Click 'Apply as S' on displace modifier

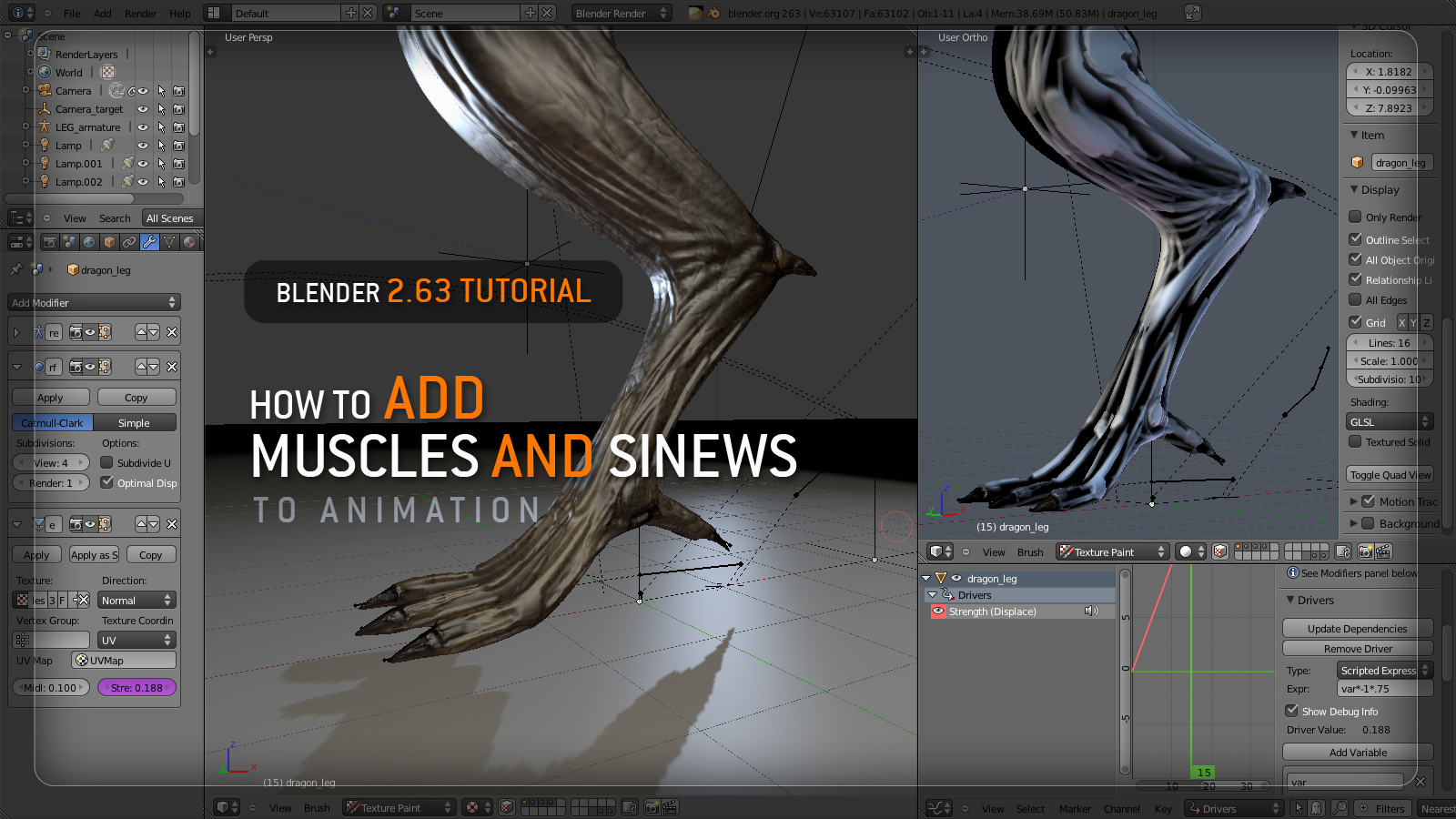click(94, 554)
